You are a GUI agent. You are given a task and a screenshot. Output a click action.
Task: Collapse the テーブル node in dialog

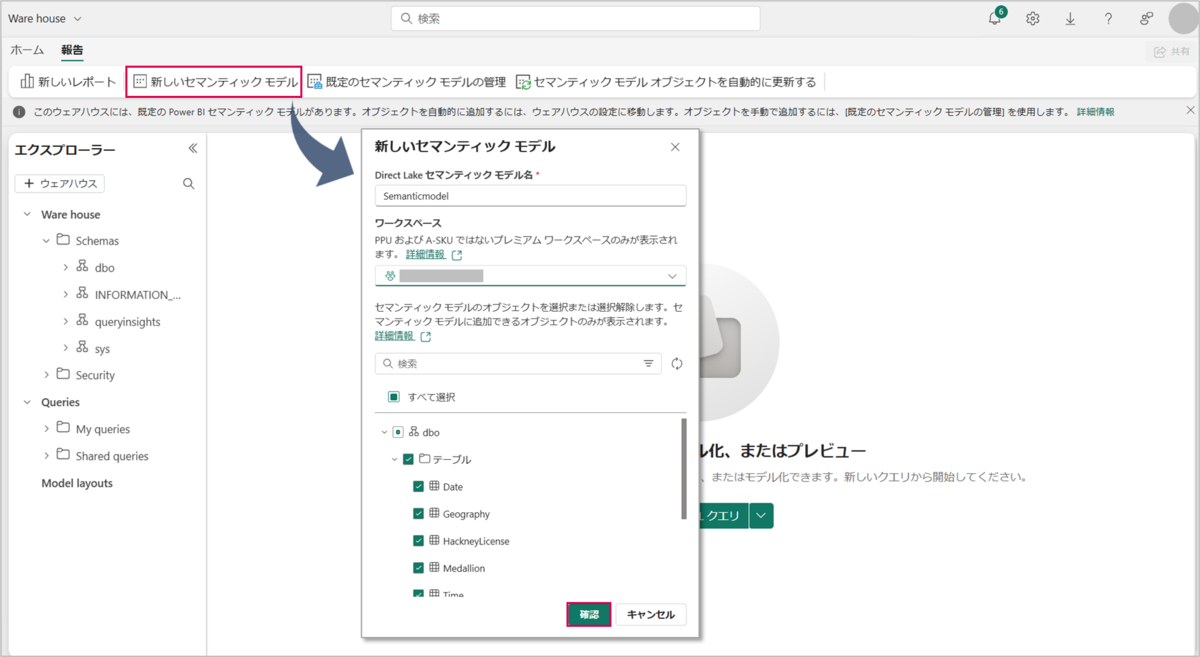[394, 459]
